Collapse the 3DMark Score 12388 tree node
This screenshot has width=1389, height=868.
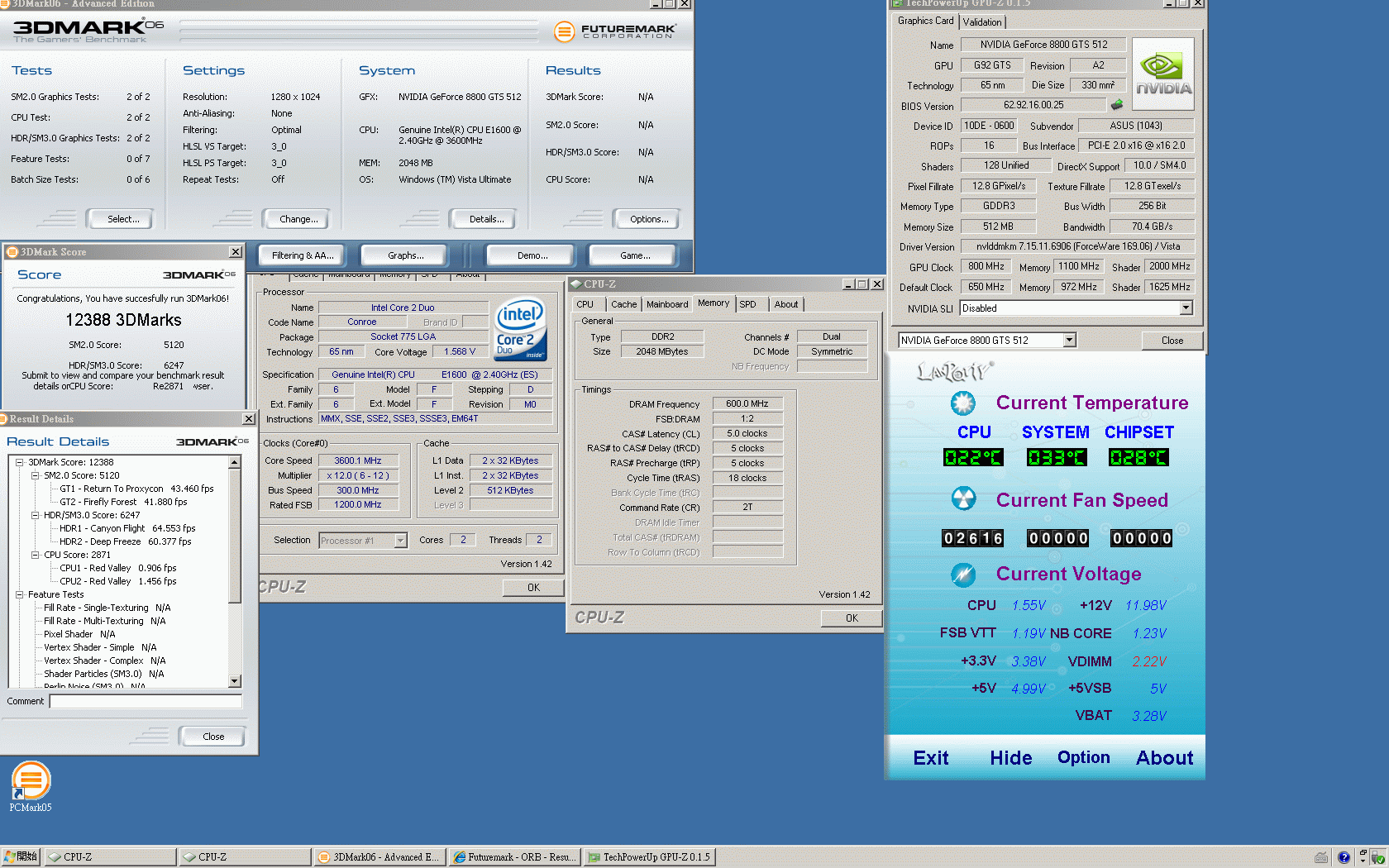click(20, 462)
